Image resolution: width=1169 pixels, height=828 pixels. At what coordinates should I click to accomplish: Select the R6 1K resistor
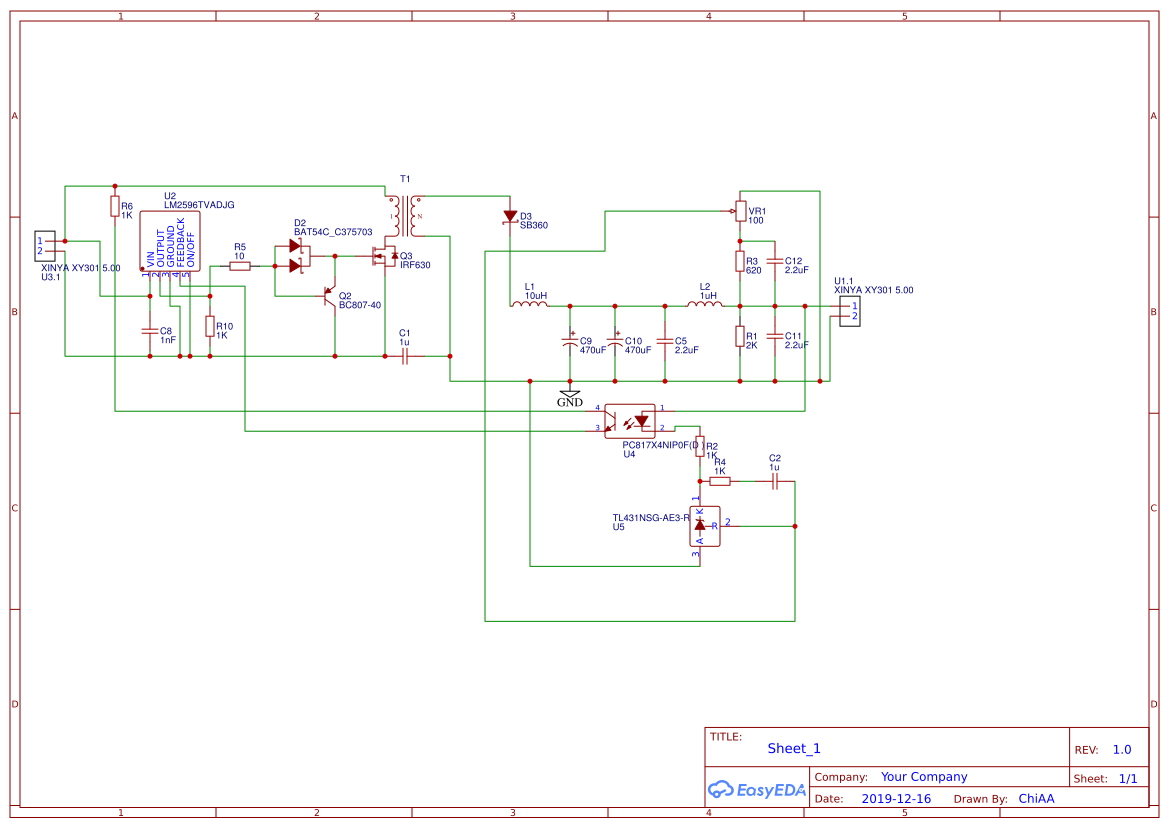click(x=115, y=206)
